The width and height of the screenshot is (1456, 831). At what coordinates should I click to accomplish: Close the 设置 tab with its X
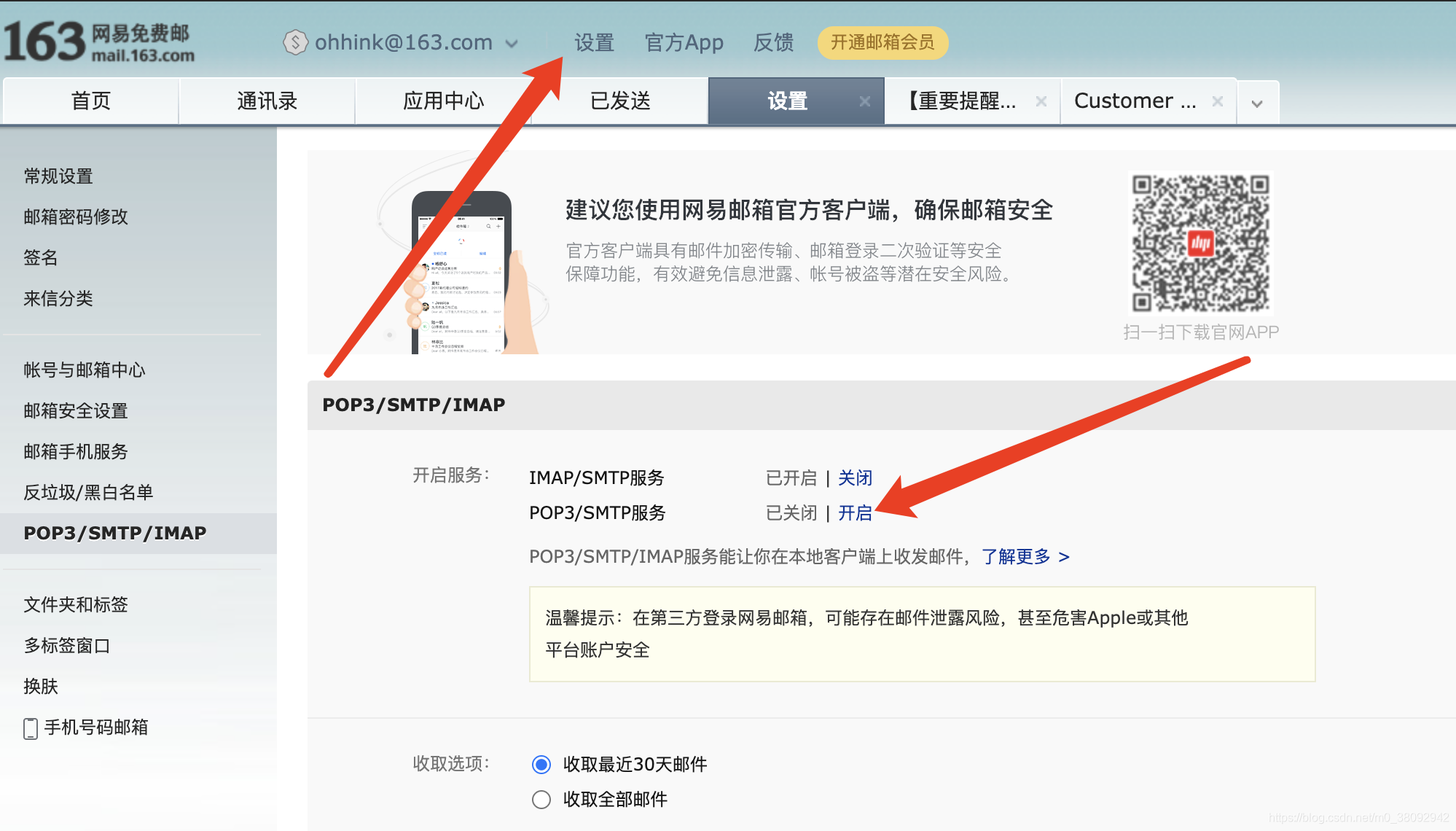(864, 101)
